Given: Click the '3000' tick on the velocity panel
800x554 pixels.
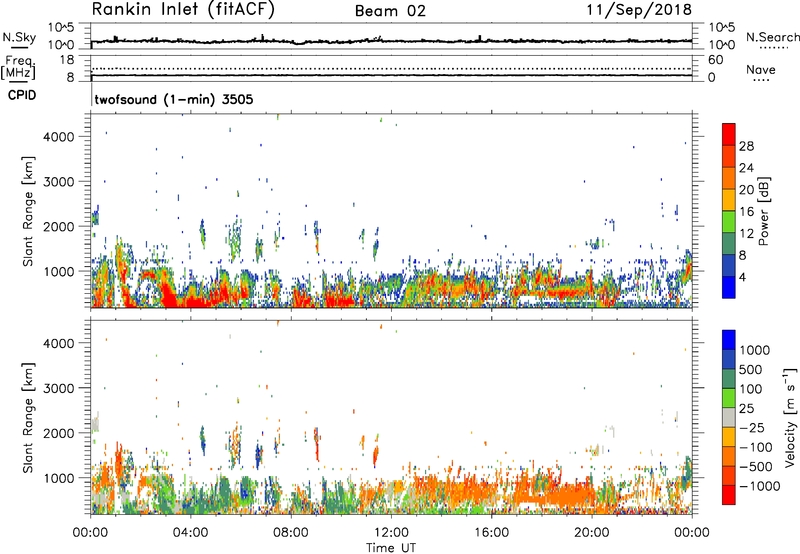Looking at the screenshot, I should tap(59, 388).
